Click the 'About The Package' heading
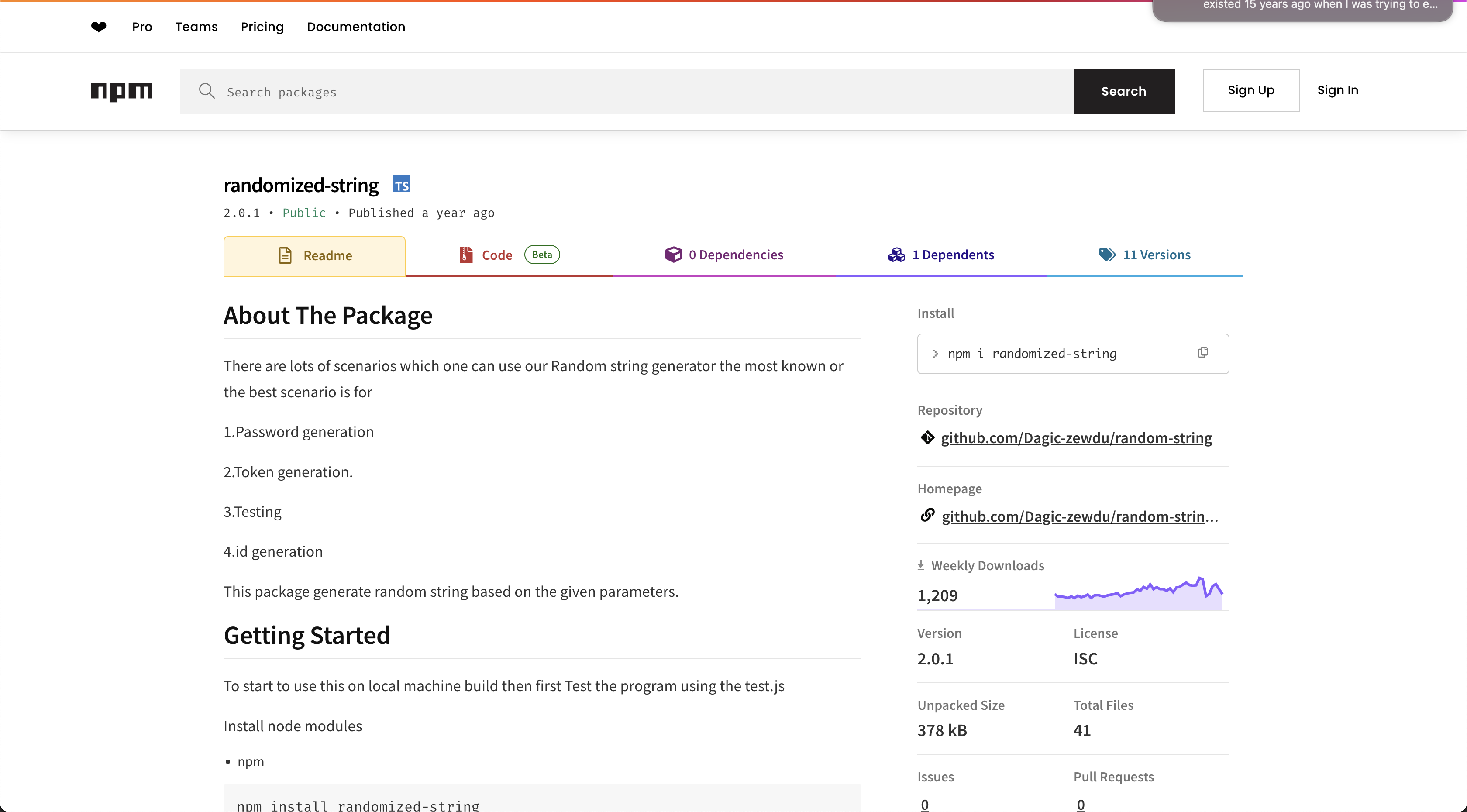Image resolution: width=1467 pixels, height=812 pixels. point(327,316)
